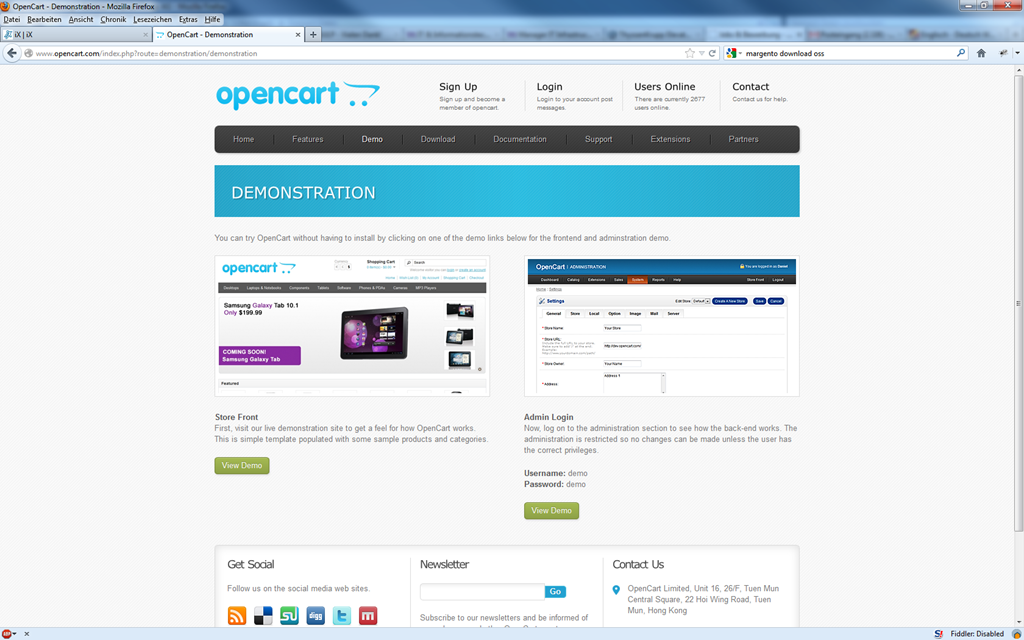Go to the Firefox home page icon
The height and width of the screenshot is (640, 1024).
click(x=981, y=54)
